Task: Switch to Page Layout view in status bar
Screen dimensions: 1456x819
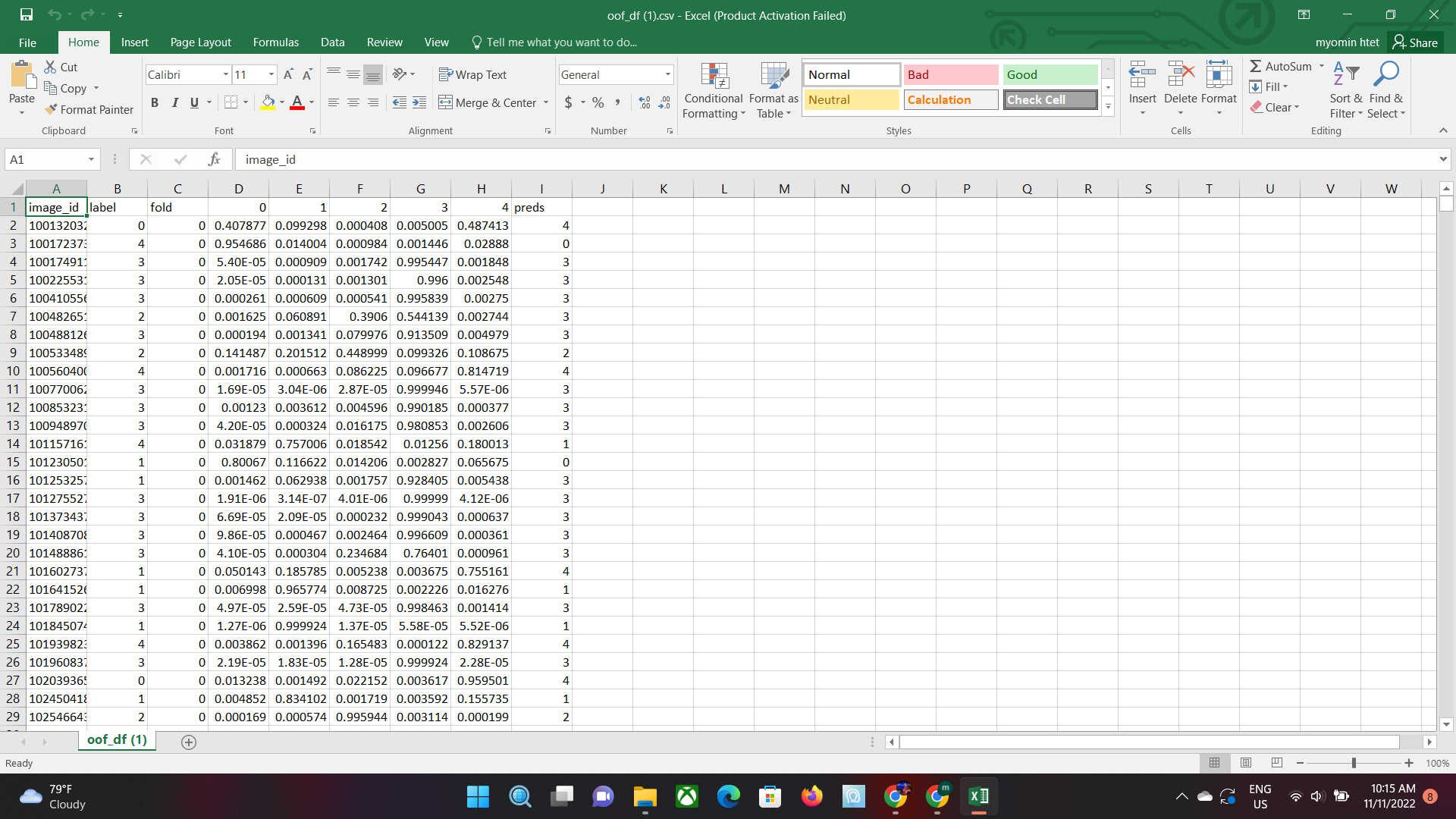Action: click(1246, 763)
